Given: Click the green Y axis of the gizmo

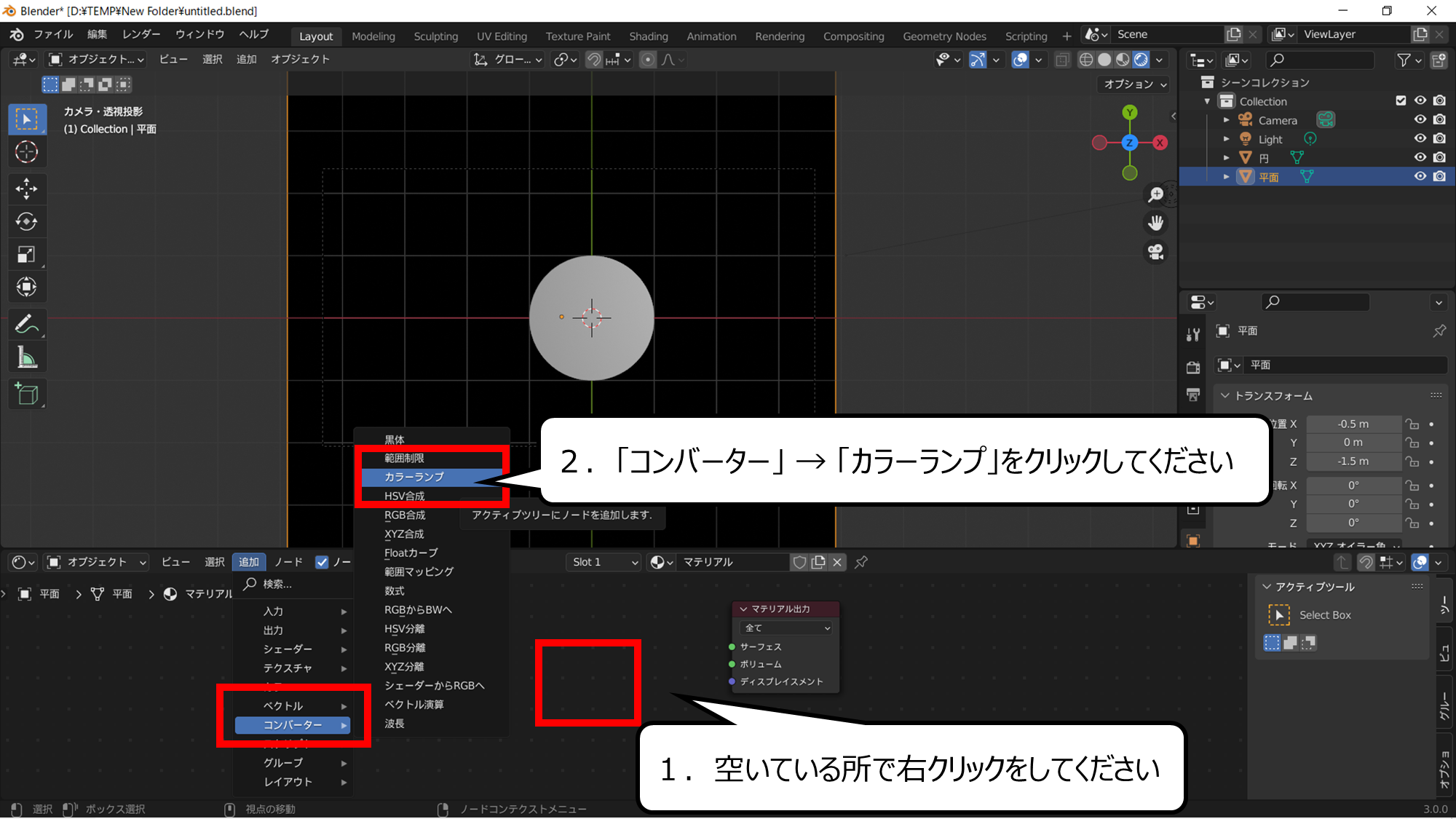Looking at the screenshot, I should pos(1129,112).
